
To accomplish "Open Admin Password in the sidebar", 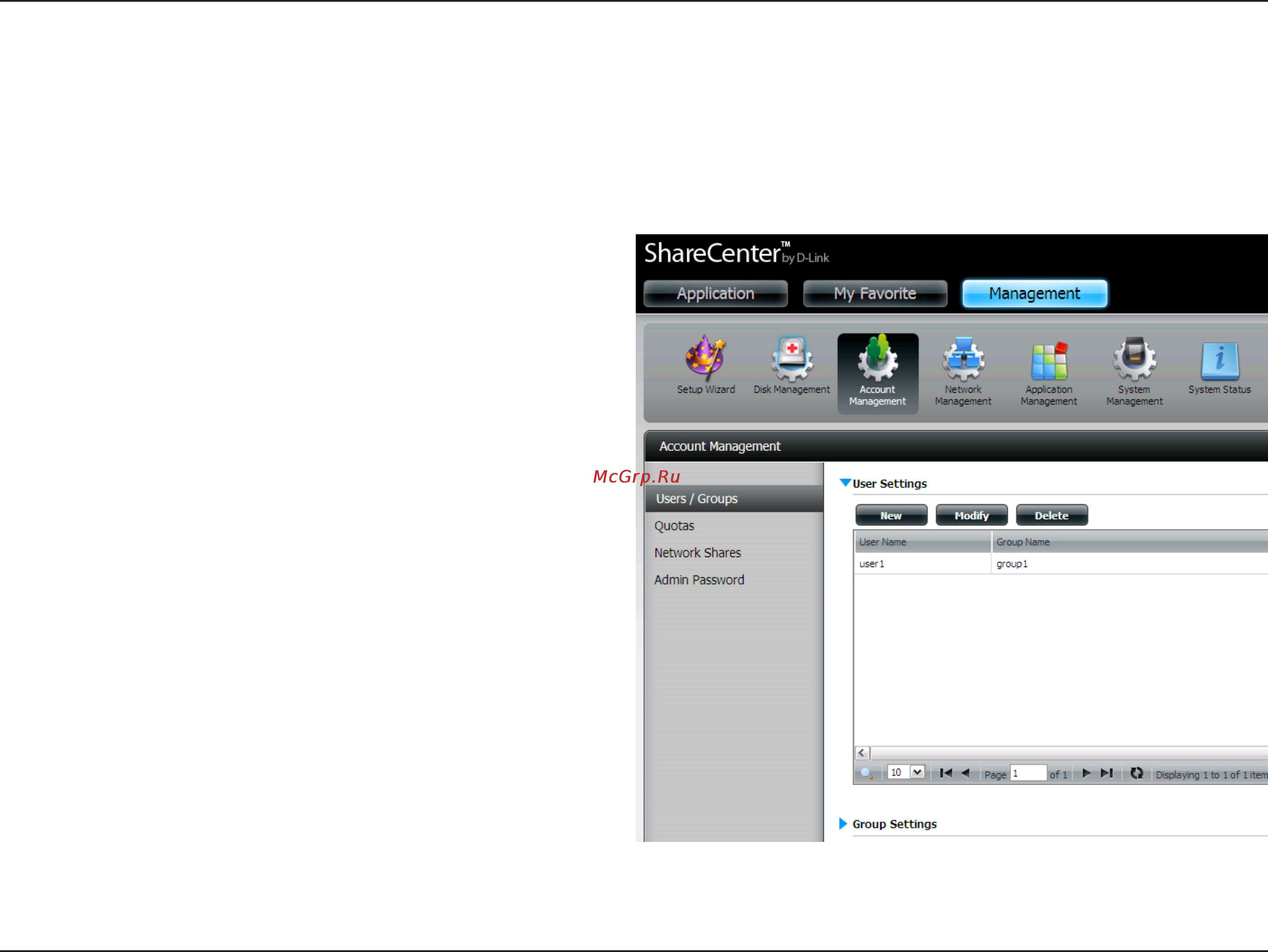I will [x=699, y=579].
